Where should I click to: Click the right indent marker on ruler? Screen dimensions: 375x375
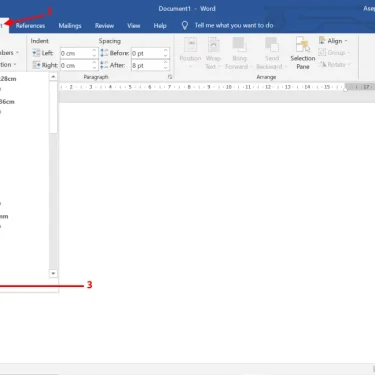click(x=346, y=89)
